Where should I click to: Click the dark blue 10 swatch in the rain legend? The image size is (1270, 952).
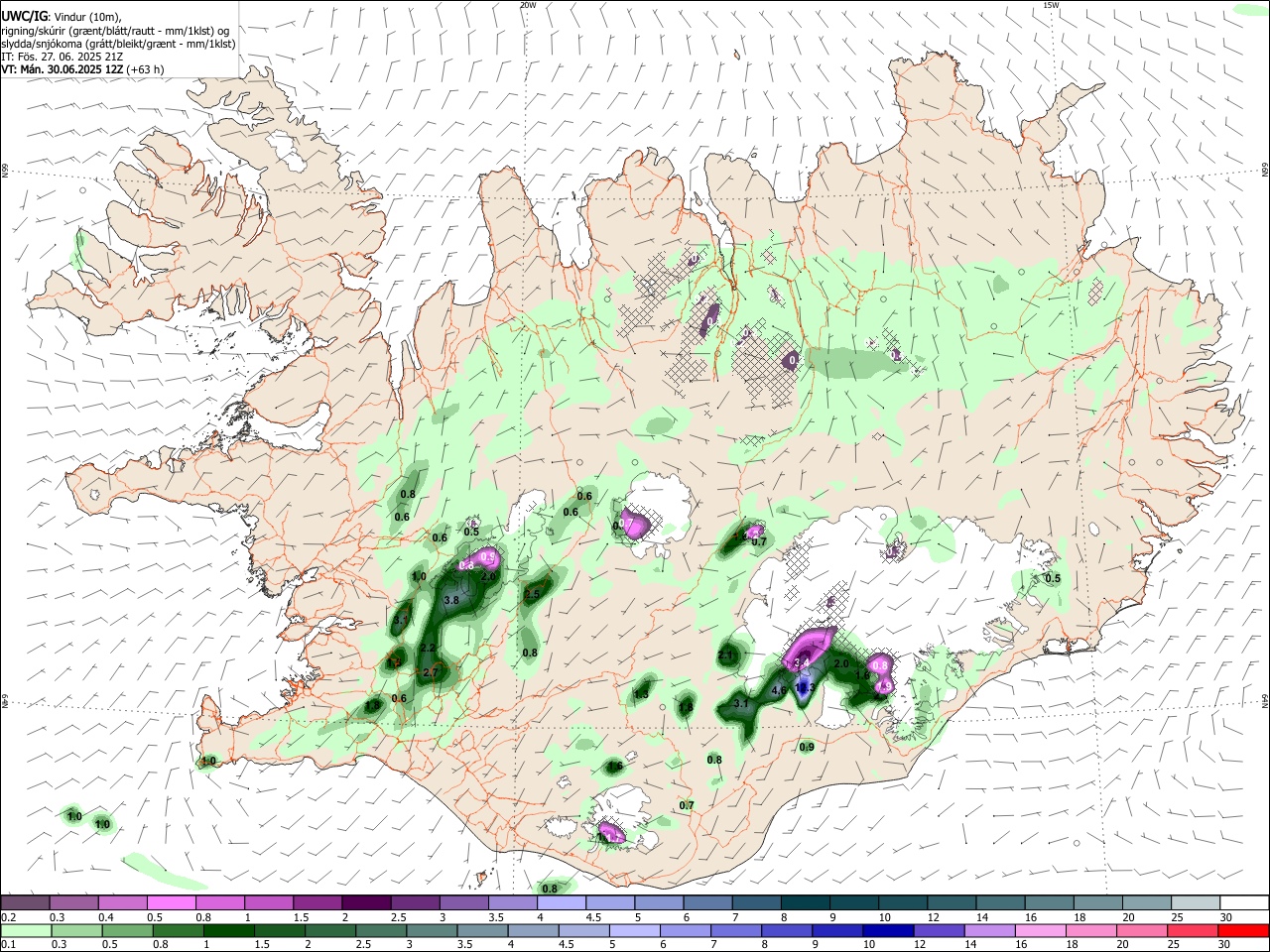coord(889,930)
